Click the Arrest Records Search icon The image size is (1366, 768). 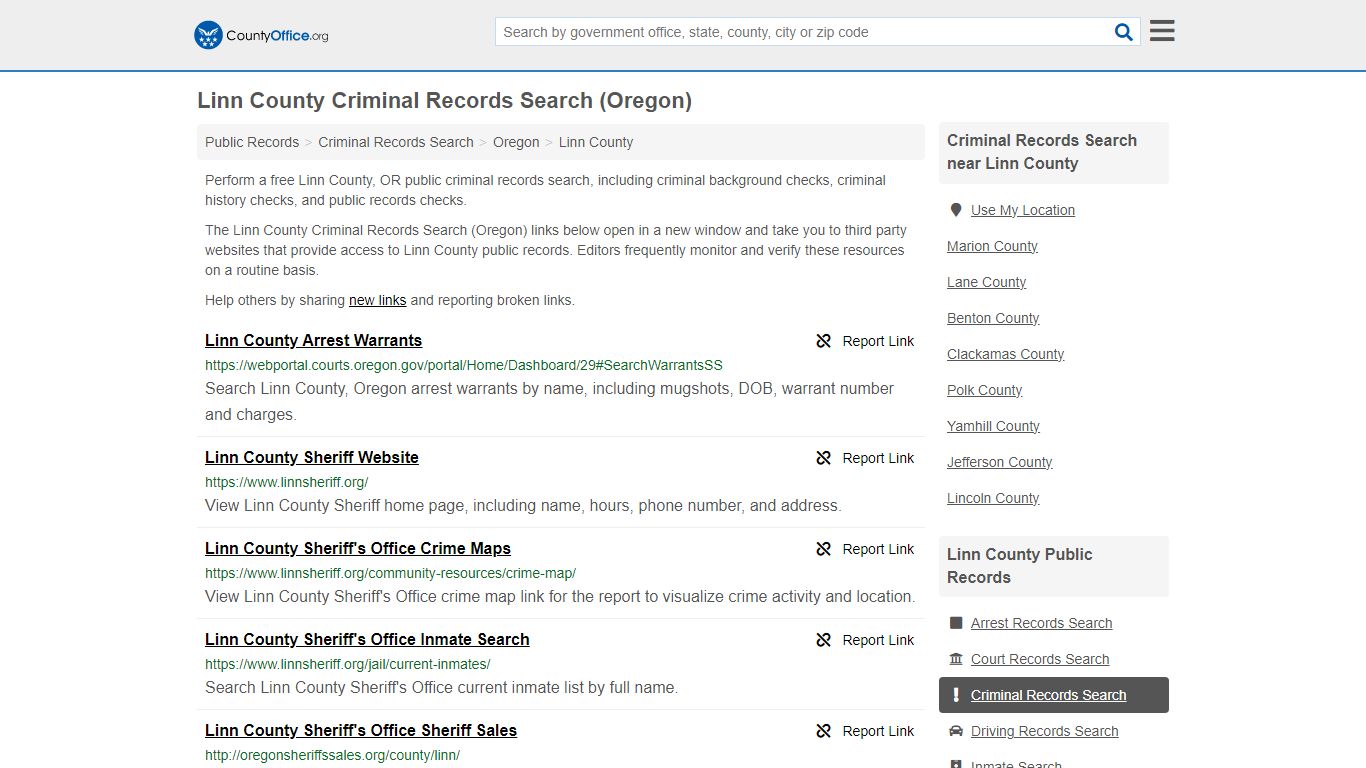pos(956,623)
